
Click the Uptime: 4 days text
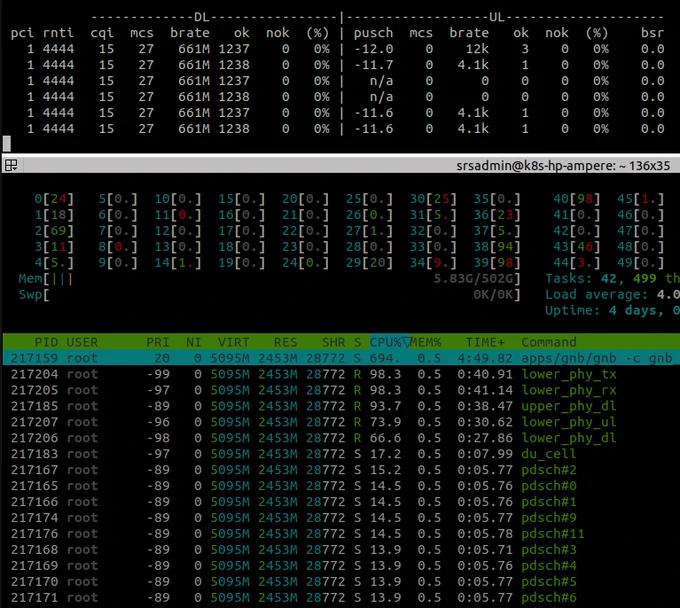(605, 311)
